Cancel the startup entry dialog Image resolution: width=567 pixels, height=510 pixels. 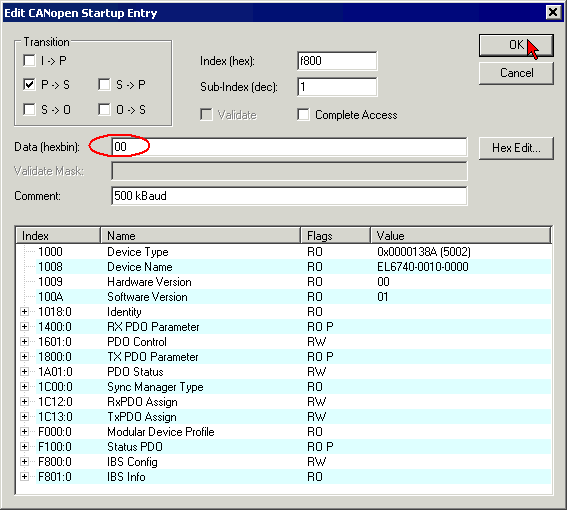(x=516, y=73)
